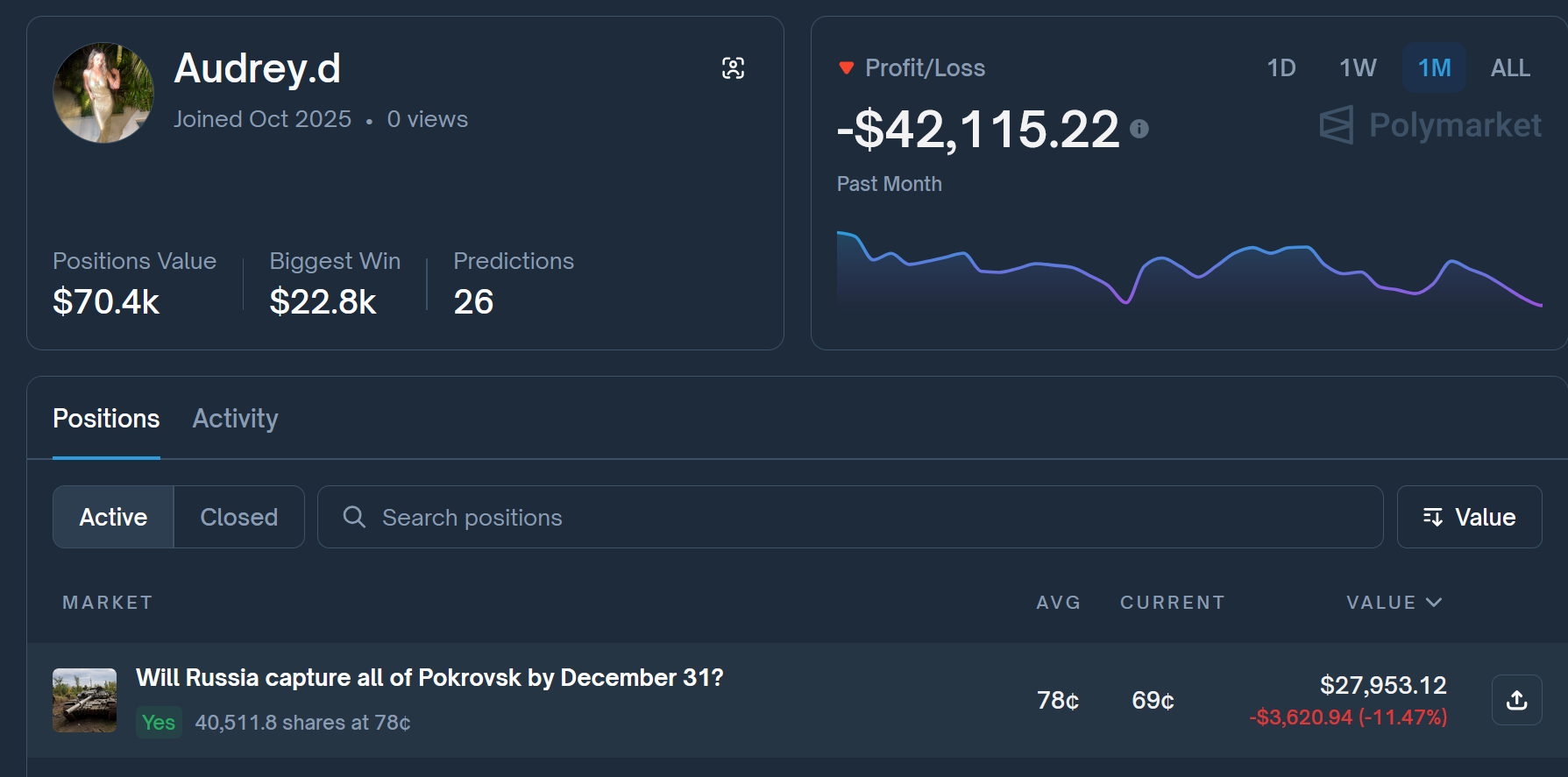This screenshot has height=777, width=1568.
Task: Click the Audrey.d username heading
Action: pos(258,68)
